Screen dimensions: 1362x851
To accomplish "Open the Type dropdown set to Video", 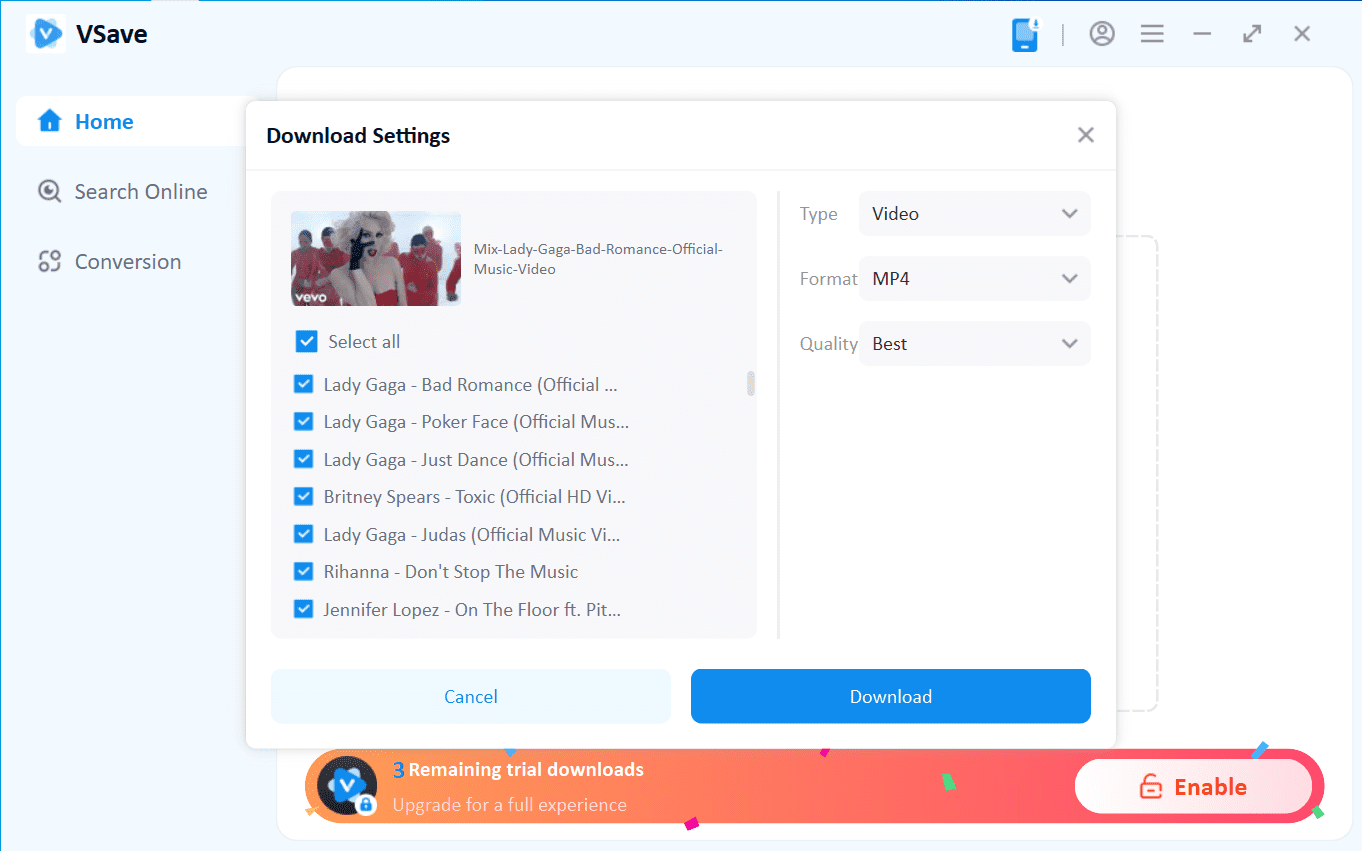I will click(974, 214).
